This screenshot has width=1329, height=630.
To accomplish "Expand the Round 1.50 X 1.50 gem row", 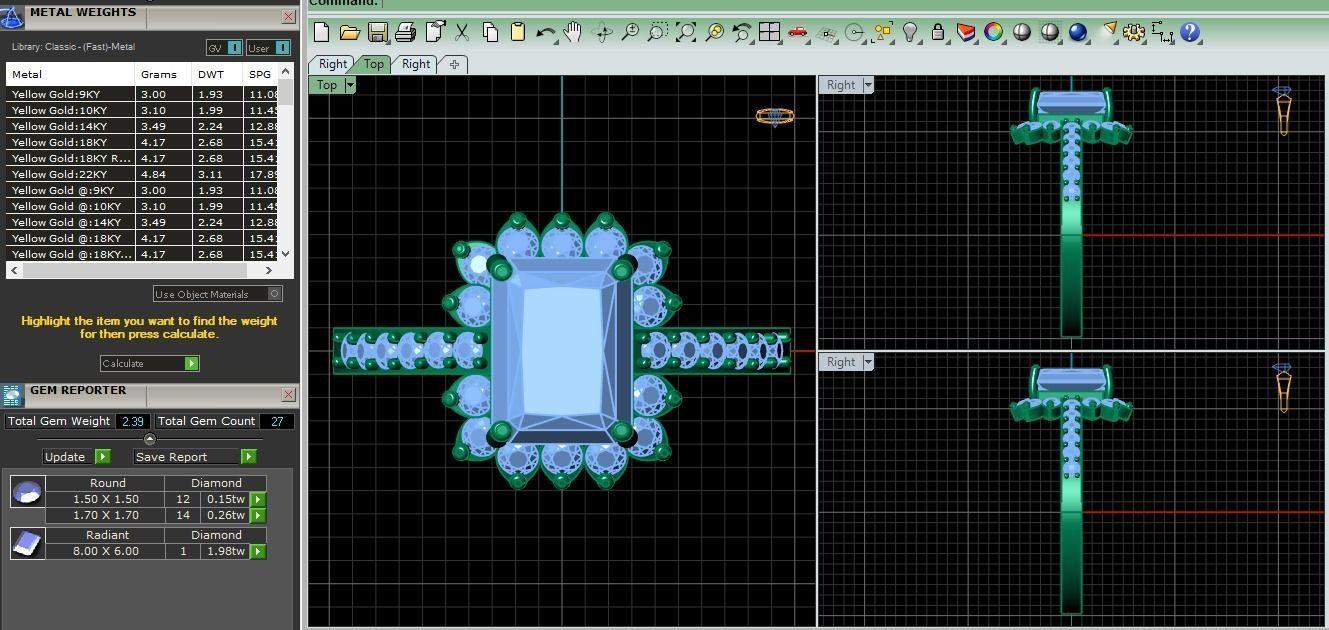I will [x=258, y=499].
